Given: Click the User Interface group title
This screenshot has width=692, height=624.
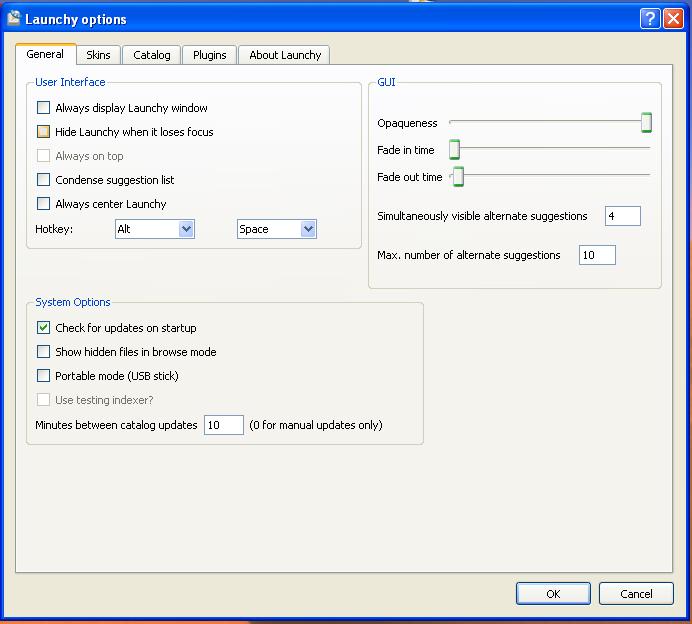Looking at the screenshot, I should point(70,82).
